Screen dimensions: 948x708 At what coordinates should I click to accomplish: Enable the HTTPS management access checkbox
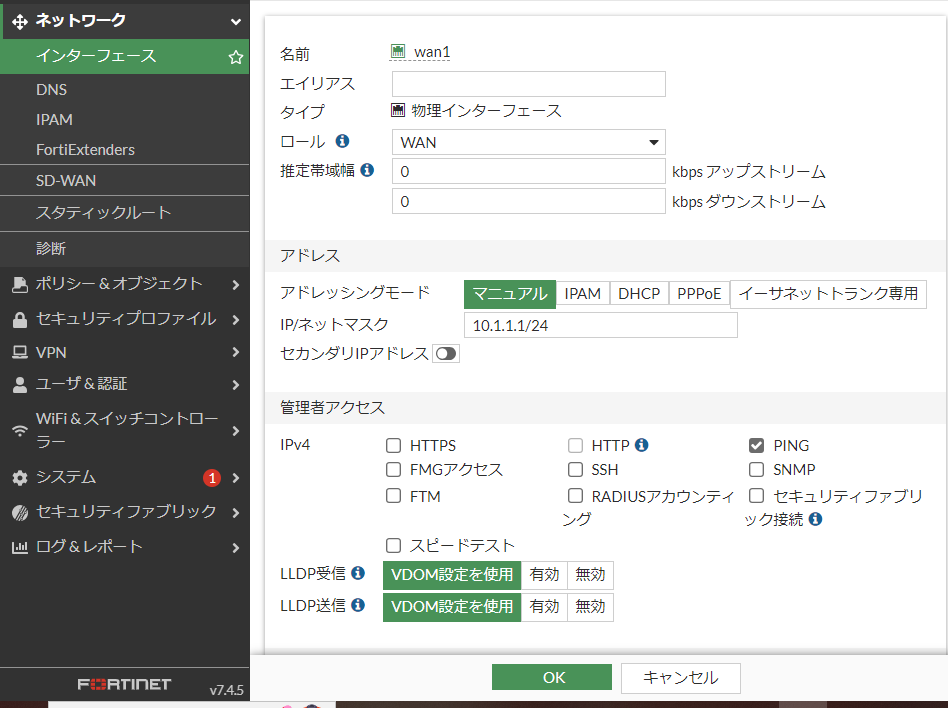[x=393, y=445]
